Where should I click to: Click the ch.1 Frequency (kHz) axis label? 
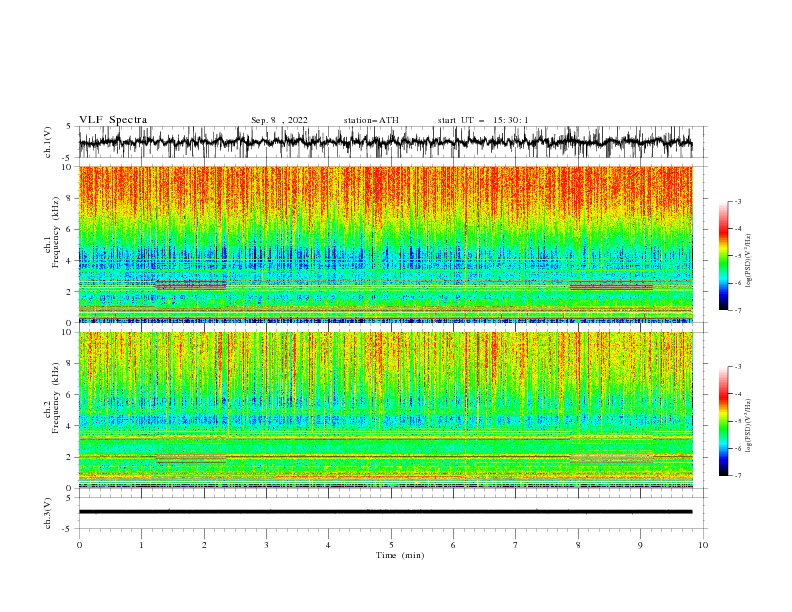tap(52, 230)
